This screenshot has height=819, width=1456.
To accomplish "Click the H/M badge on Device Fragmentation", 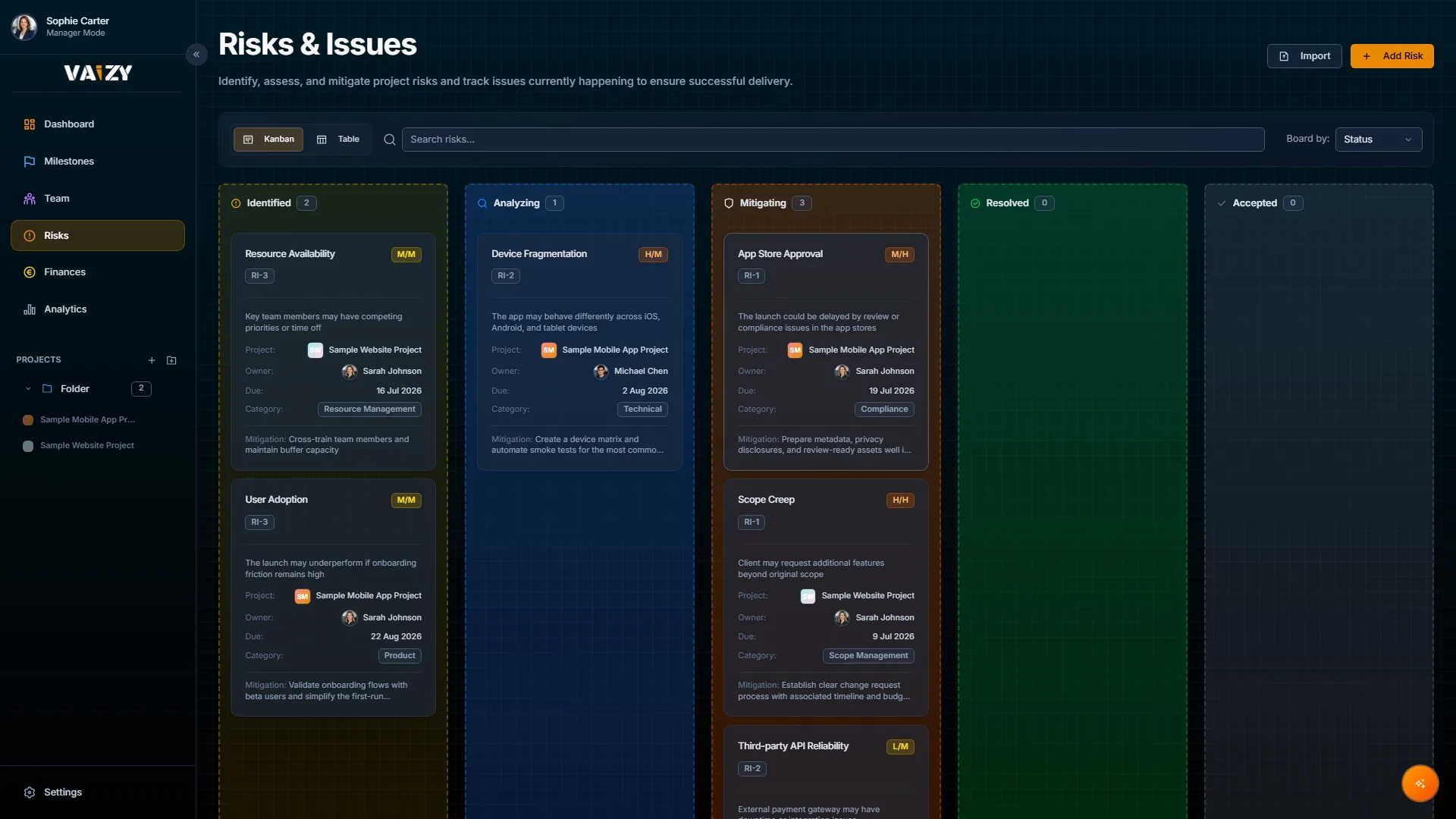I will (653, 255).
